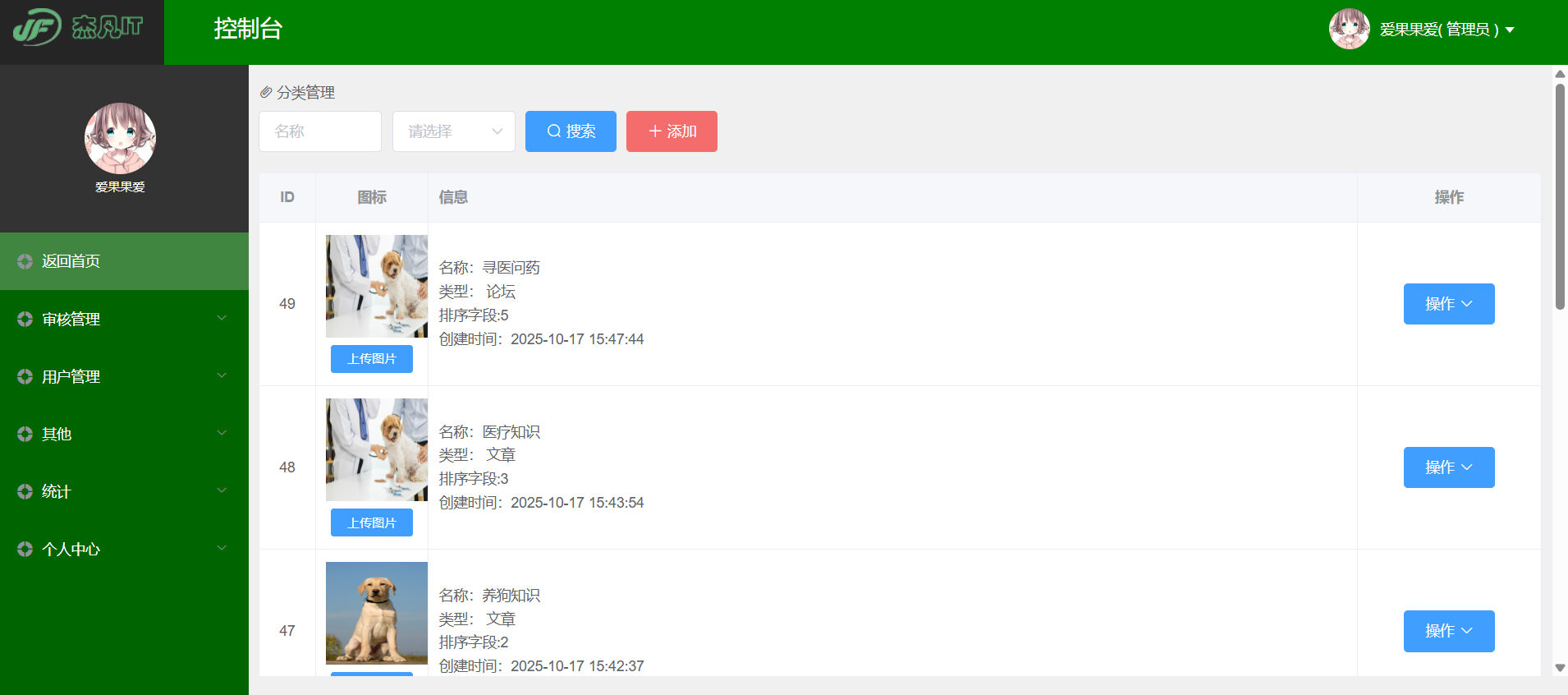Click 上传图片 for 医疗知识 row

coord(372,522)
